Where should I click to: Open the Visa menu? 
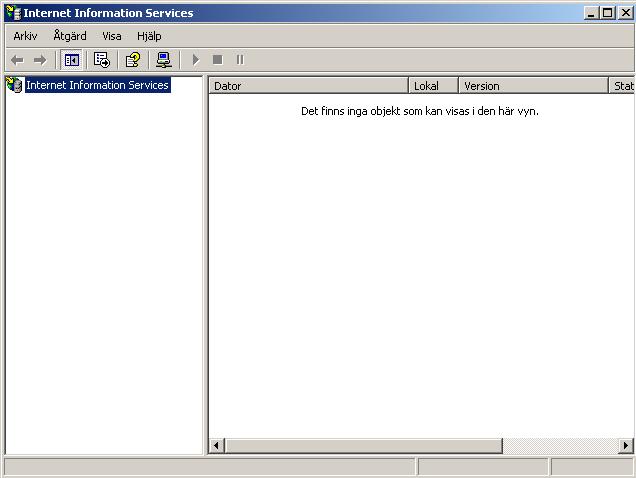coord(112,36)
